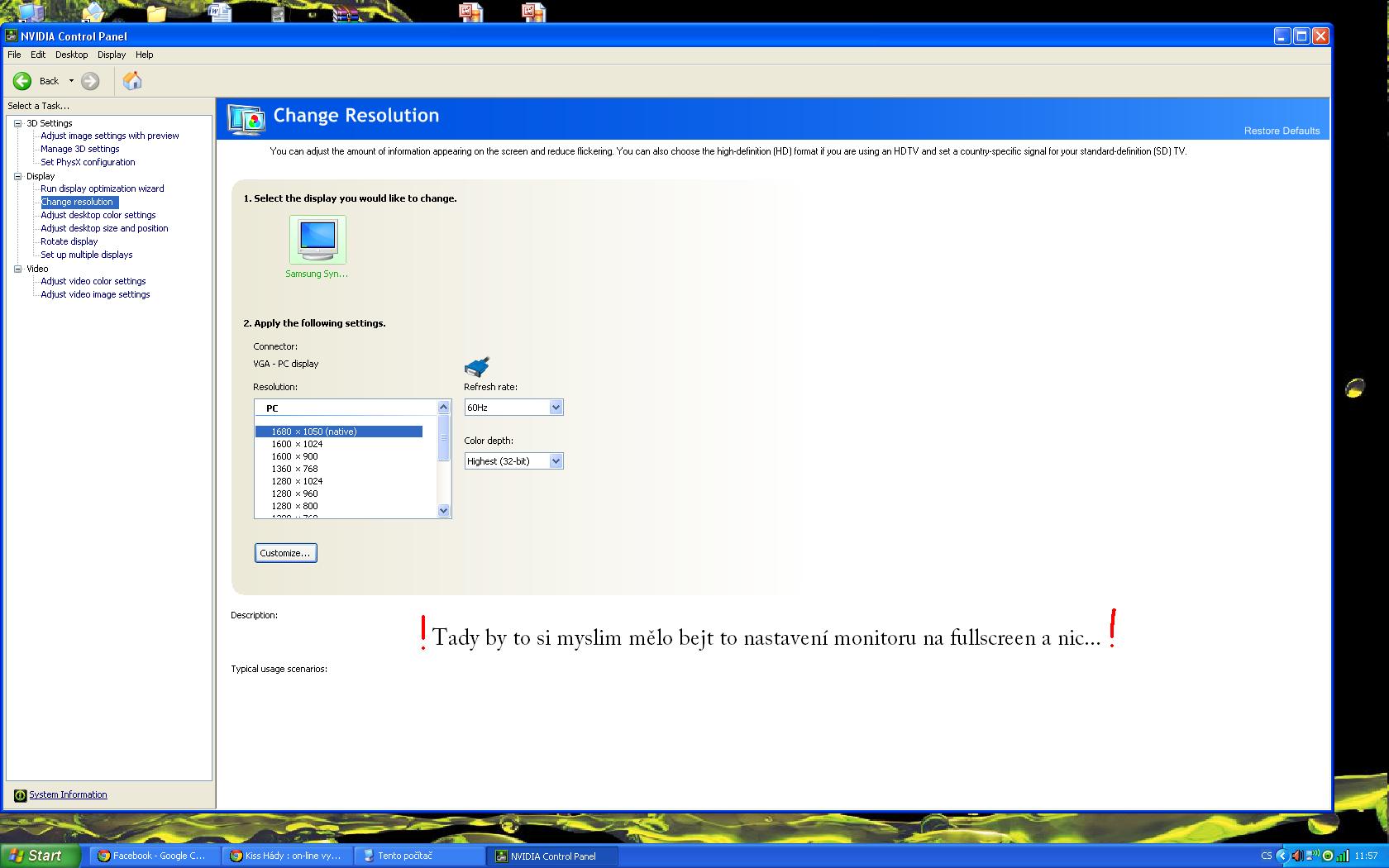Click the grey Forward arrow button
Viewport: 1389px width, 868px height.
pos(90,81)
